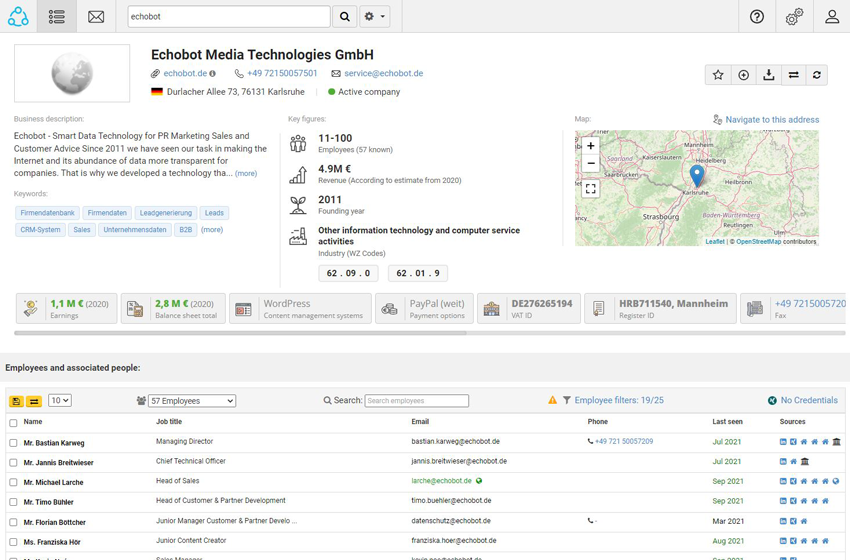Sort table by Last seen column header
The height and width of the screenshot is (560, 850).
coord(727,422)
